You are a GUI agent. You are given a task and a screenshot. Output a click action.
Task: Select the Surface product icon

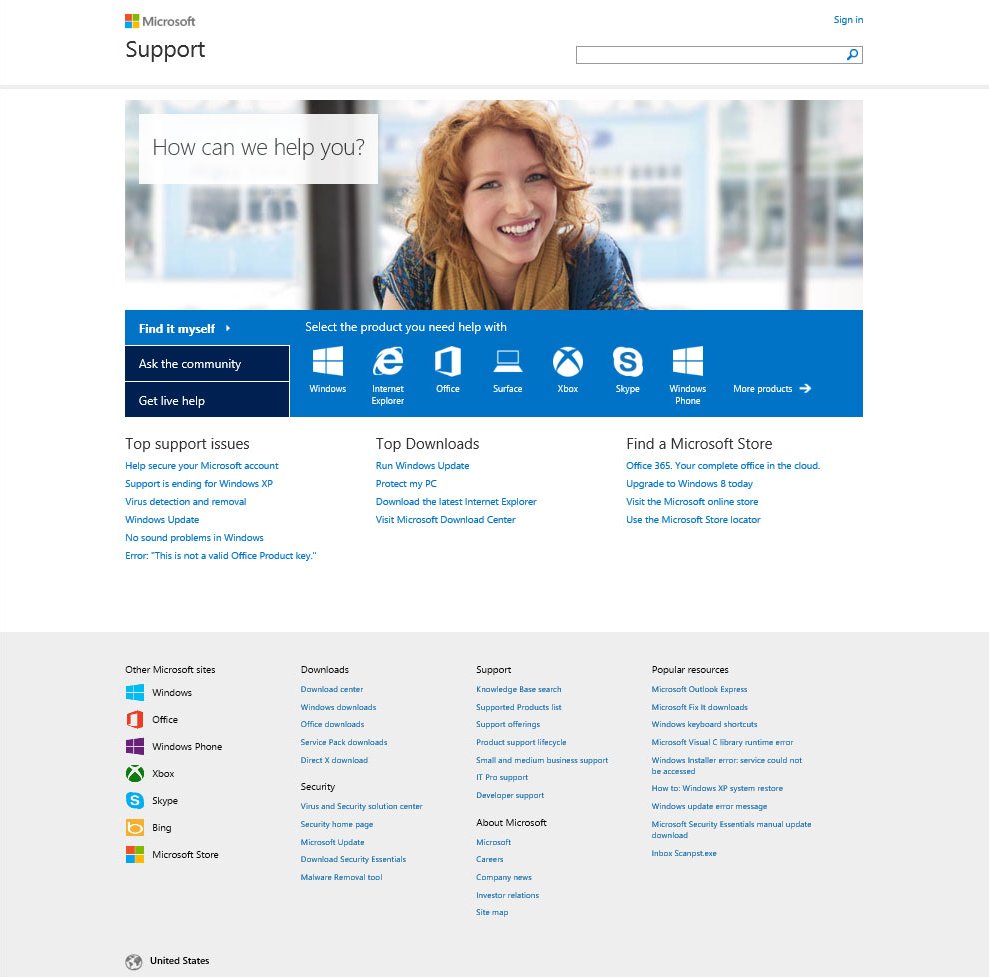click(x=508, y=361)
